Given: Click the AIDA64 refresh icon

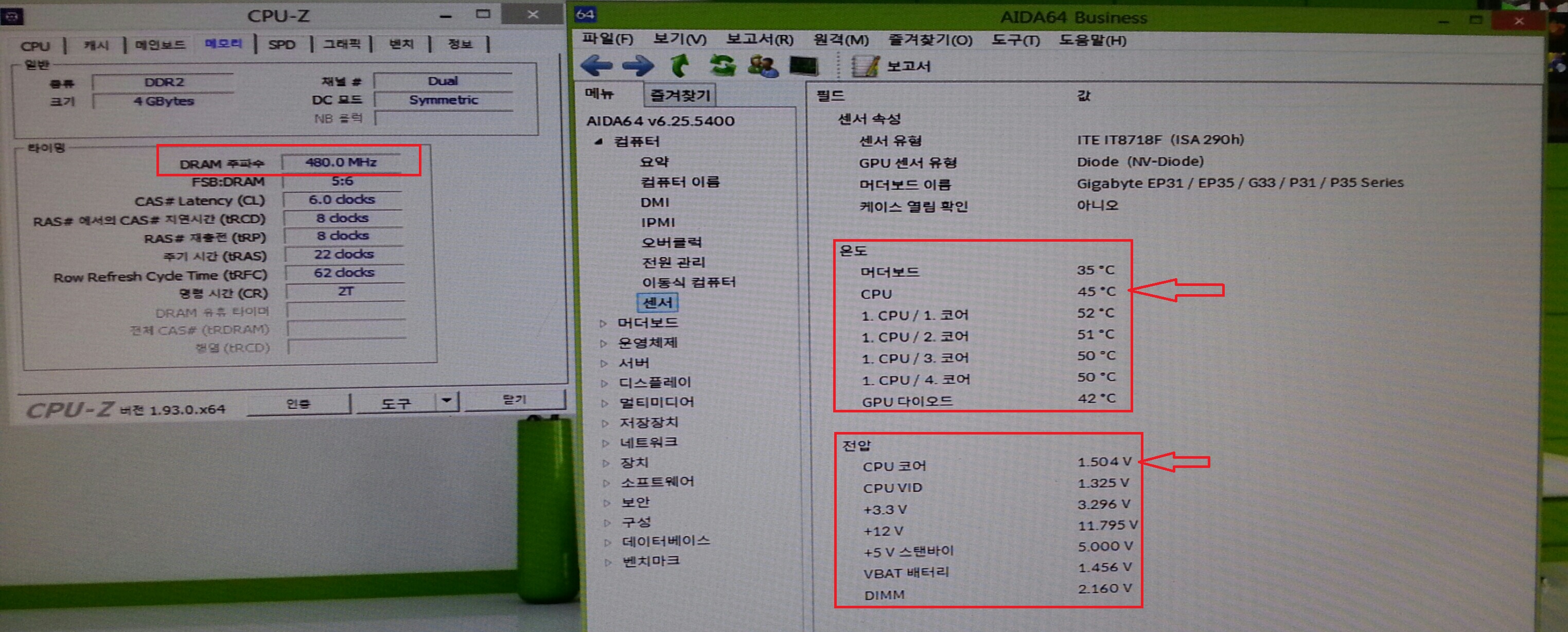Looking at the screenshot, I should pos(723,65).
